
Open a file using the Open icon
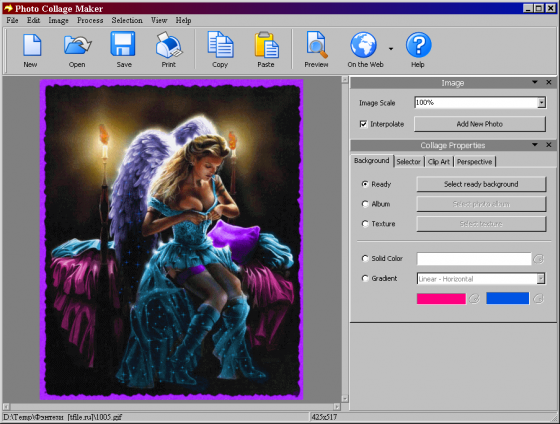78,45
